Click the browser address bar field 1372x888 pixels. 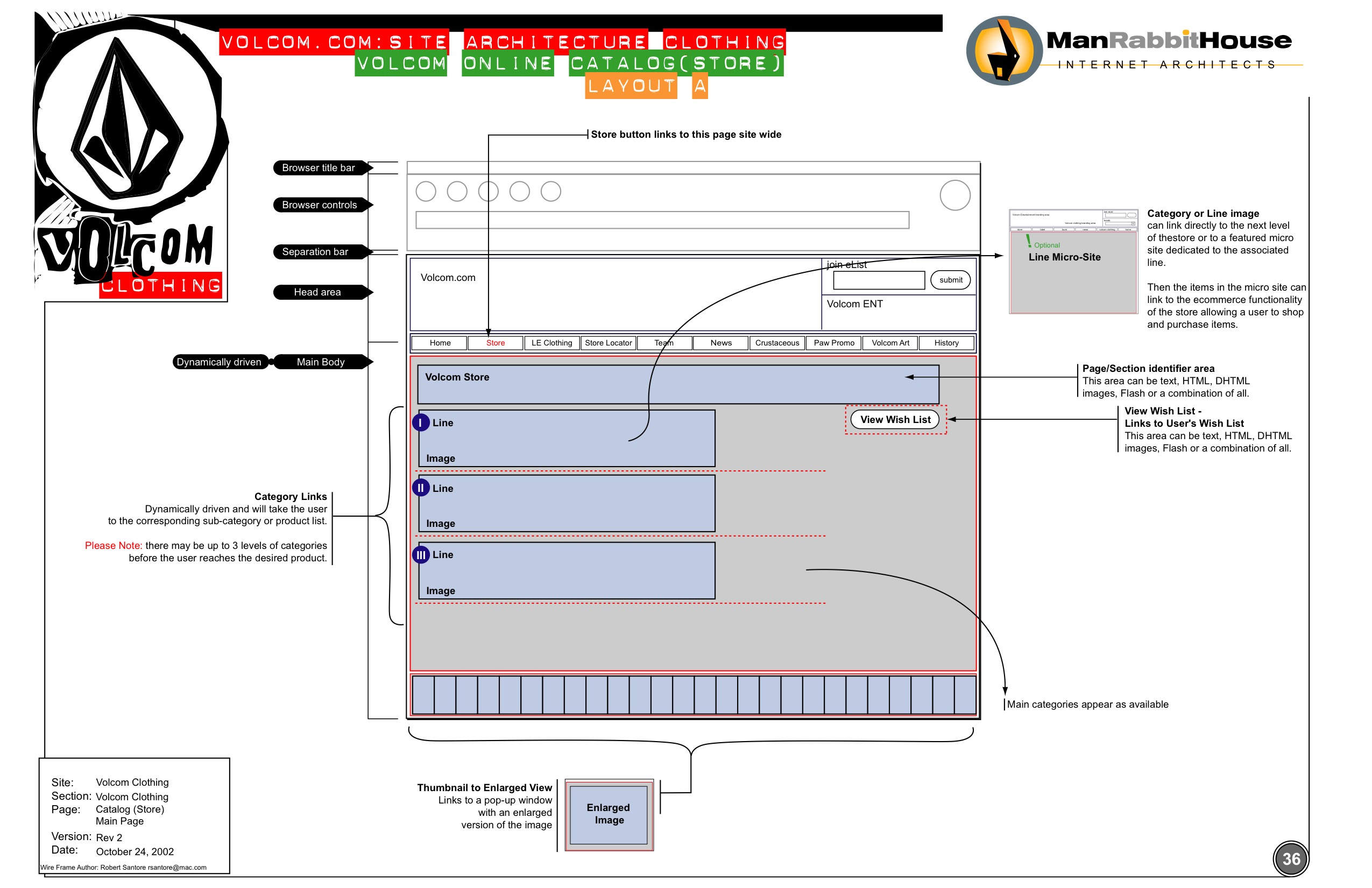tap(662, 220)
